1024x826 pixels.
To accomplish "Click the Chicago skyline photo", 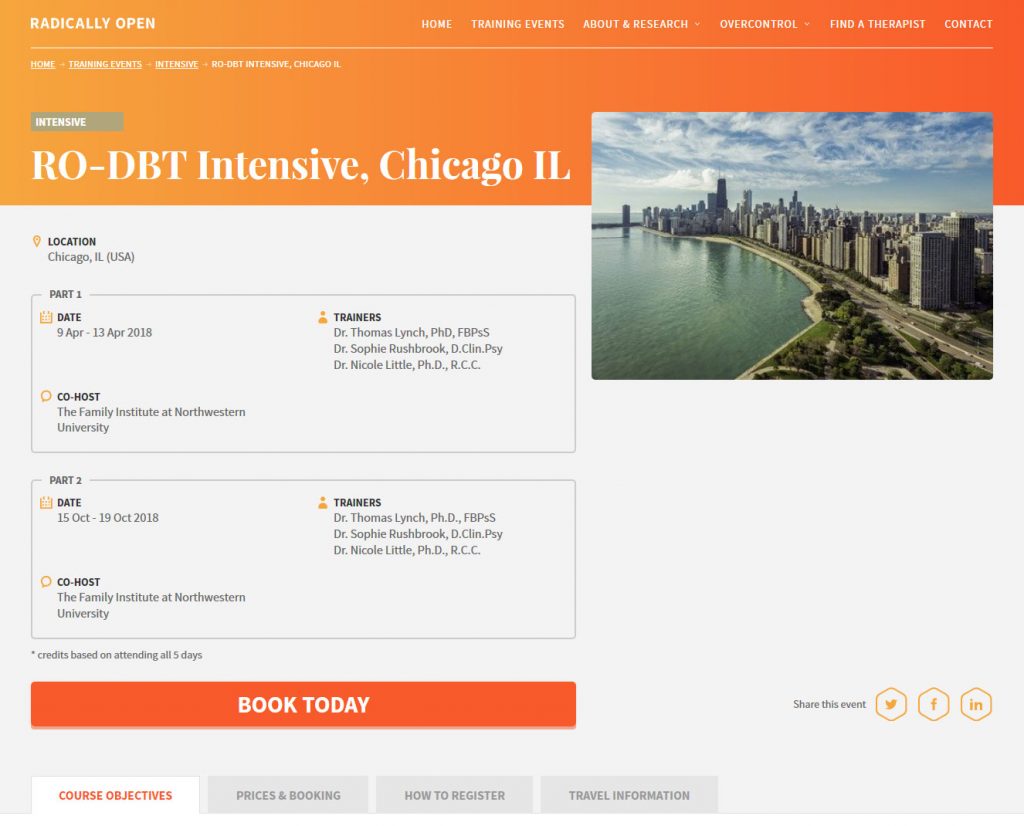I will click(x=792, y=246).
